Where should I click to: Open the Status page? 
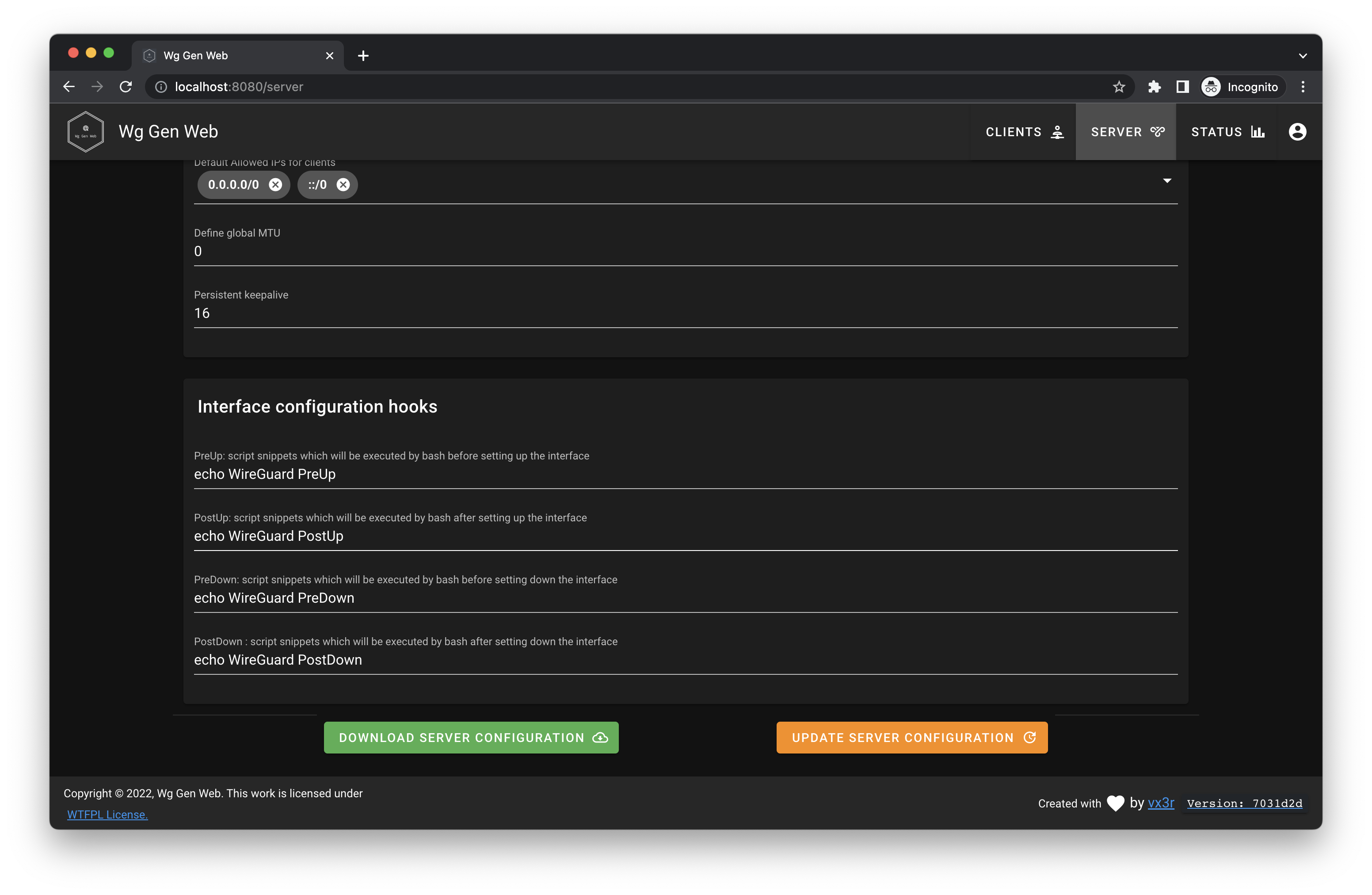(x=1227, y=132)
